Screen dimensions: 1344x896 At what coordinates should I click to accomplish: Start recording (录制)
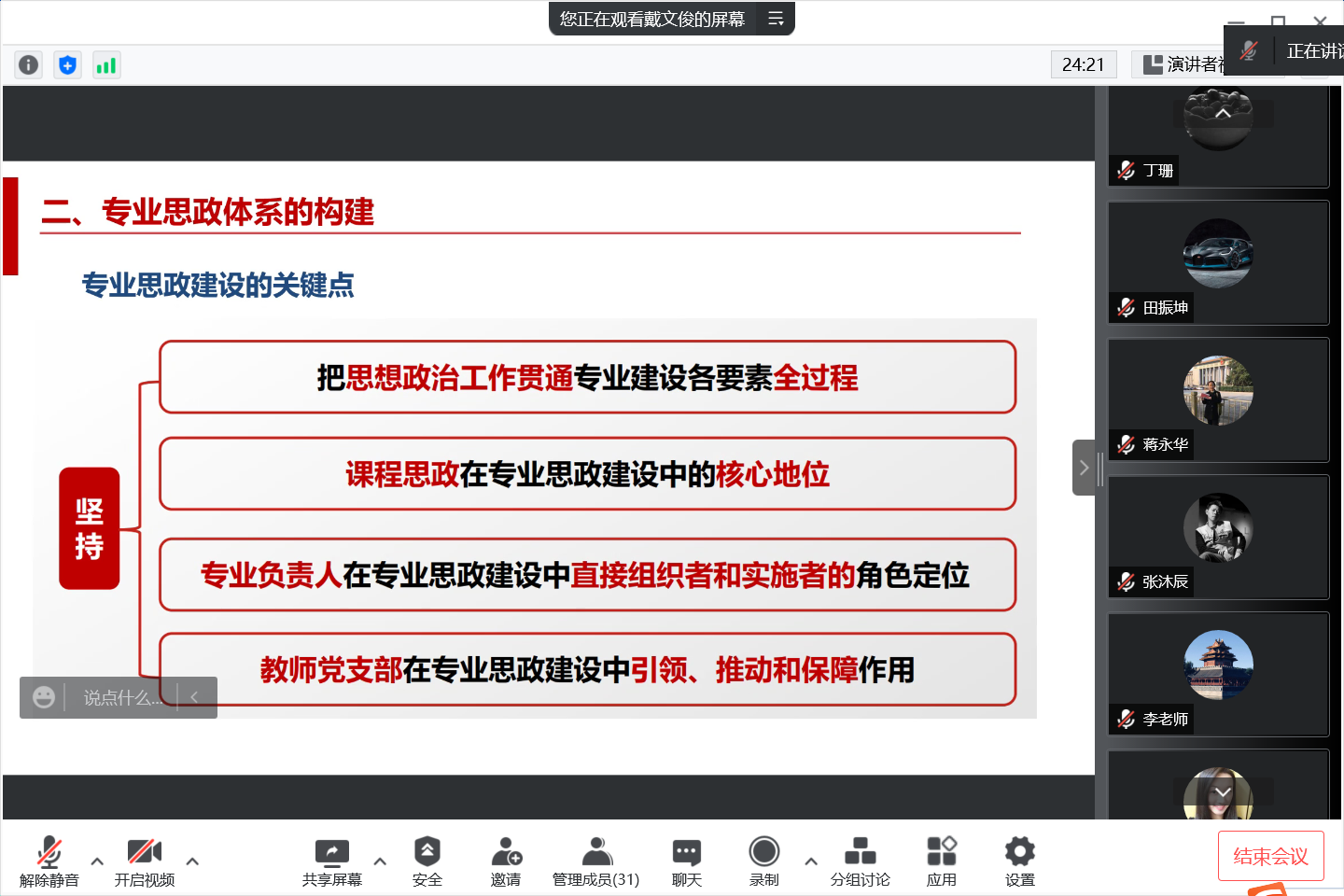point(763,861)
